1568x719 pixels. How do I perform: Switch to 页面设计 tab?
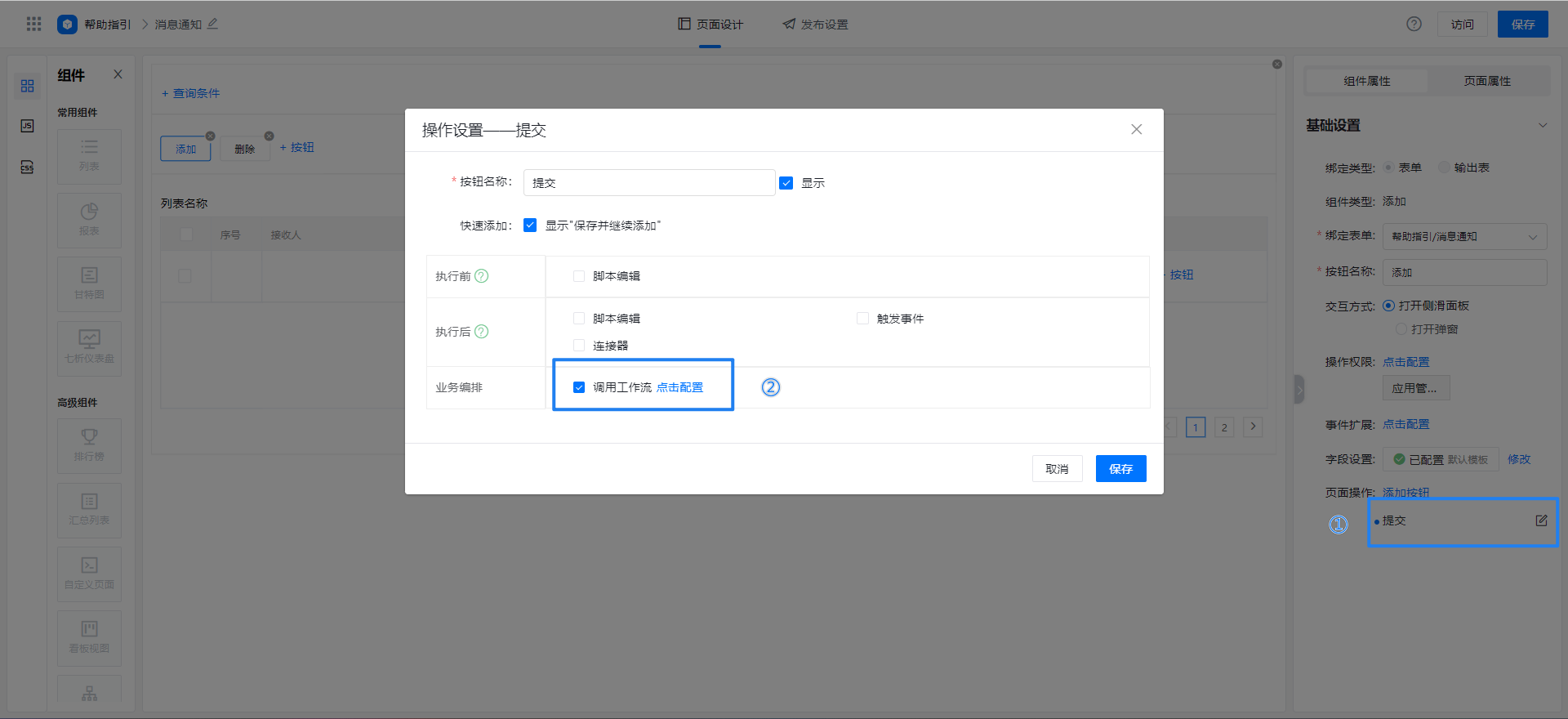click(x=710, y=25)
